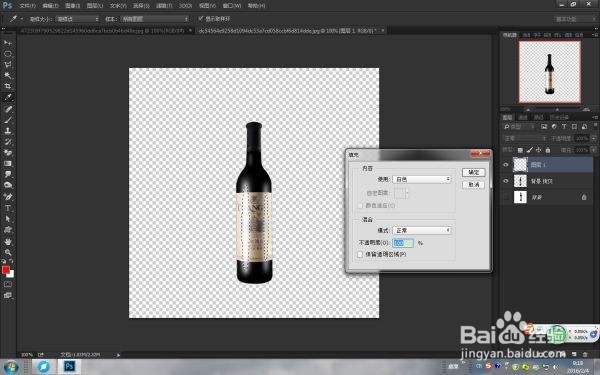Toggle layer filter switch in Layers panel
The image size is (600, 375).
(595, 126)
